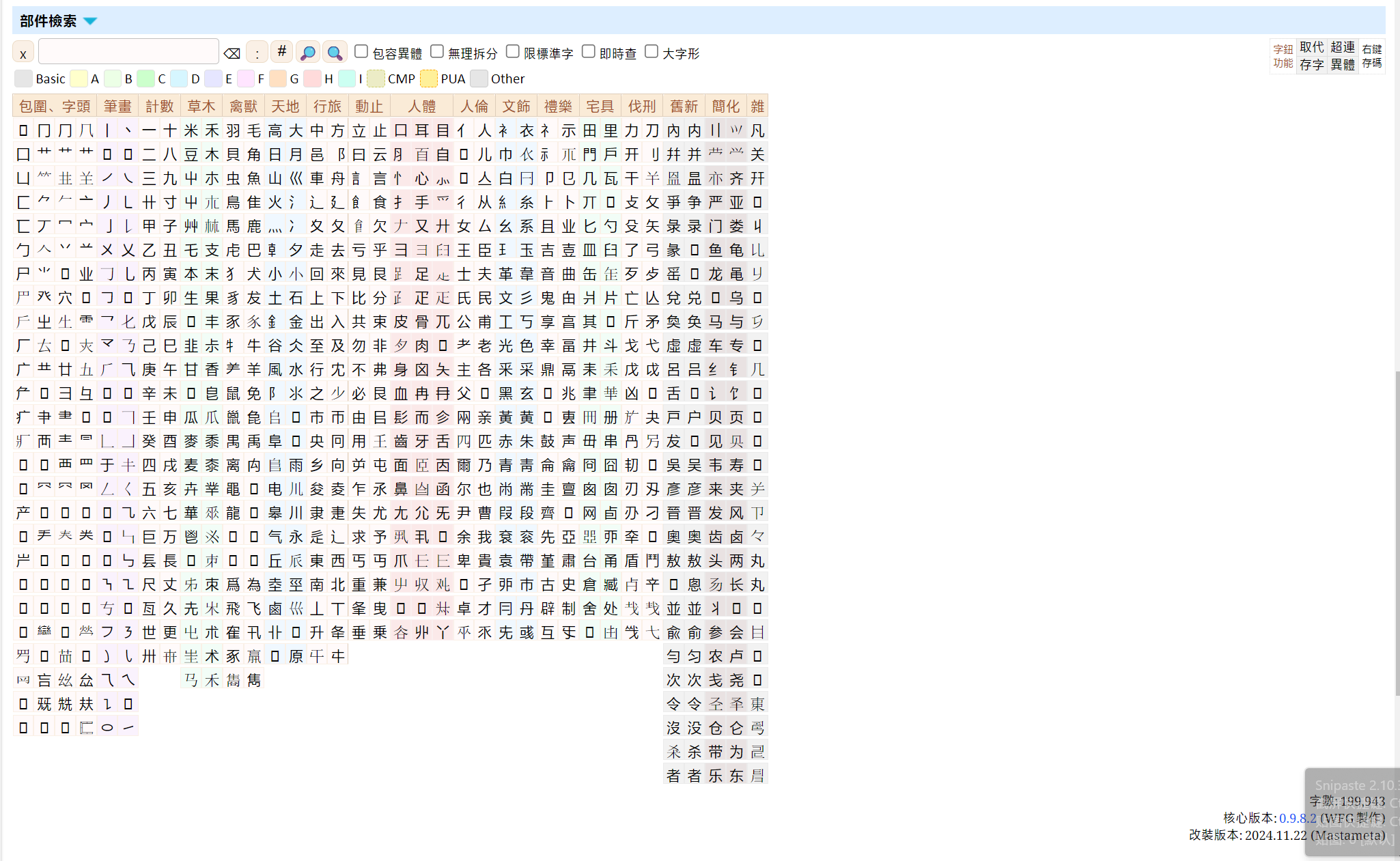Click the 簡化 category header

click(x=725, y=106)
